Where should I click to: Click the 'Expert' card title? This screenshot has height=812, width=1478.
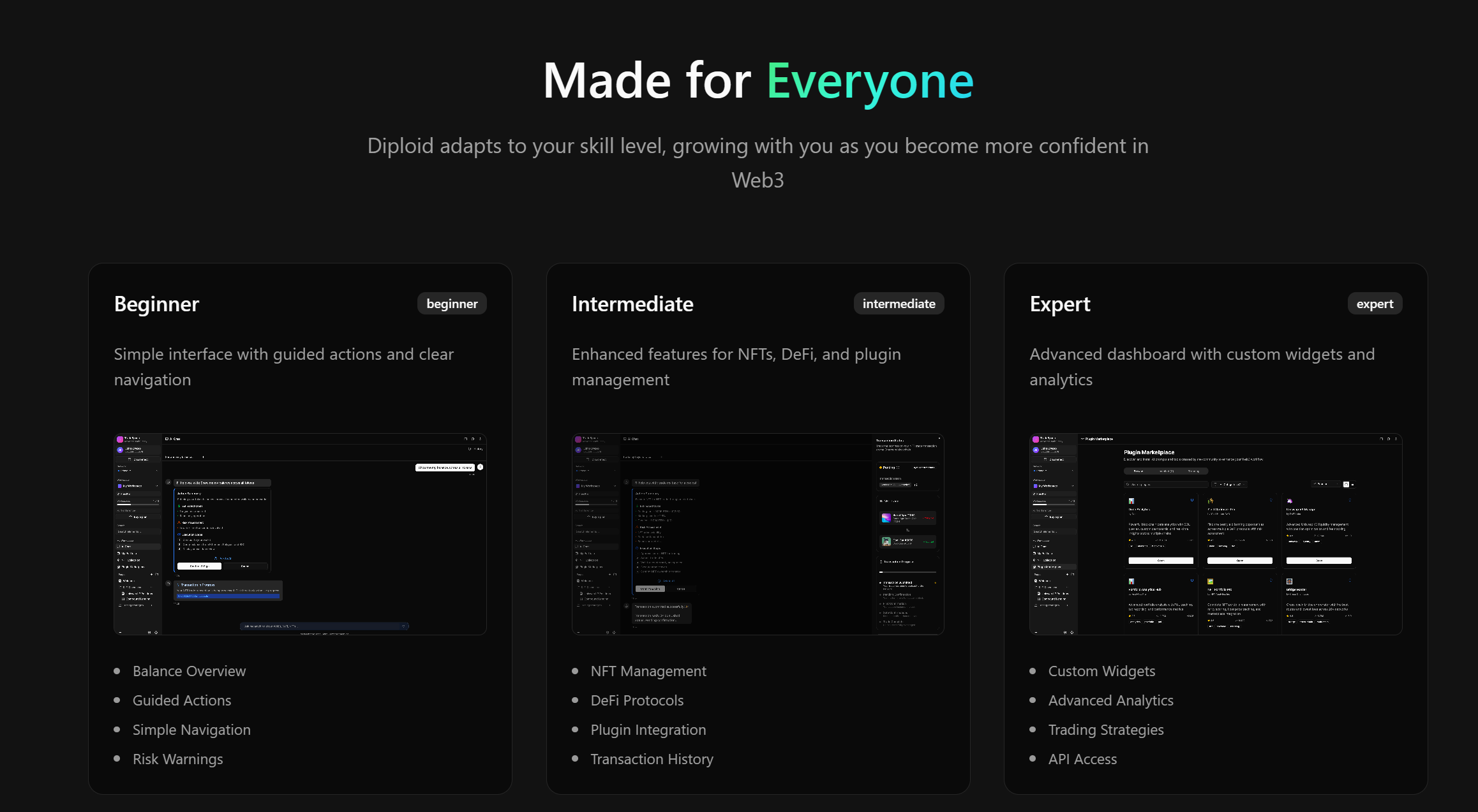tap(1059, 304)
